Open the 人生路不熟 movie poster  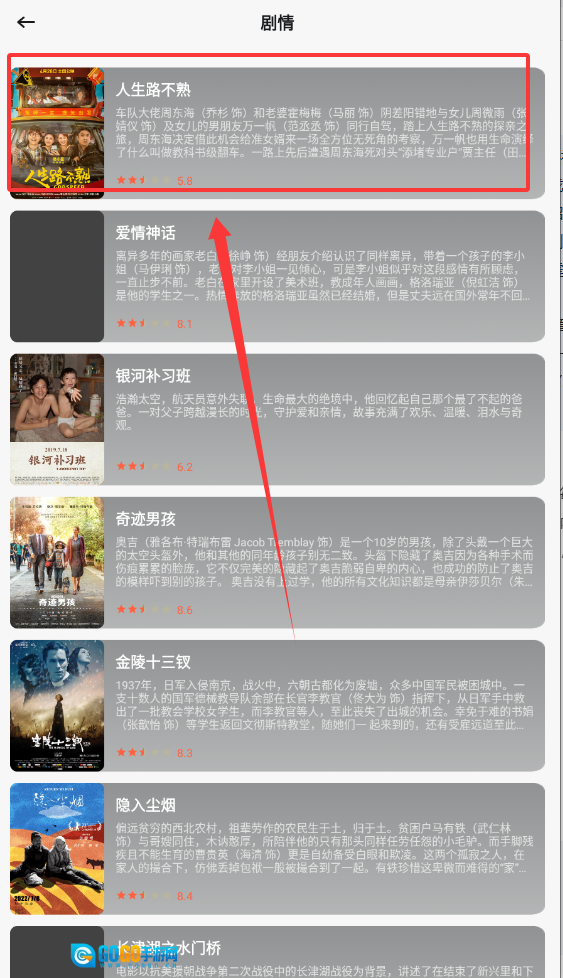click(57, 133)
